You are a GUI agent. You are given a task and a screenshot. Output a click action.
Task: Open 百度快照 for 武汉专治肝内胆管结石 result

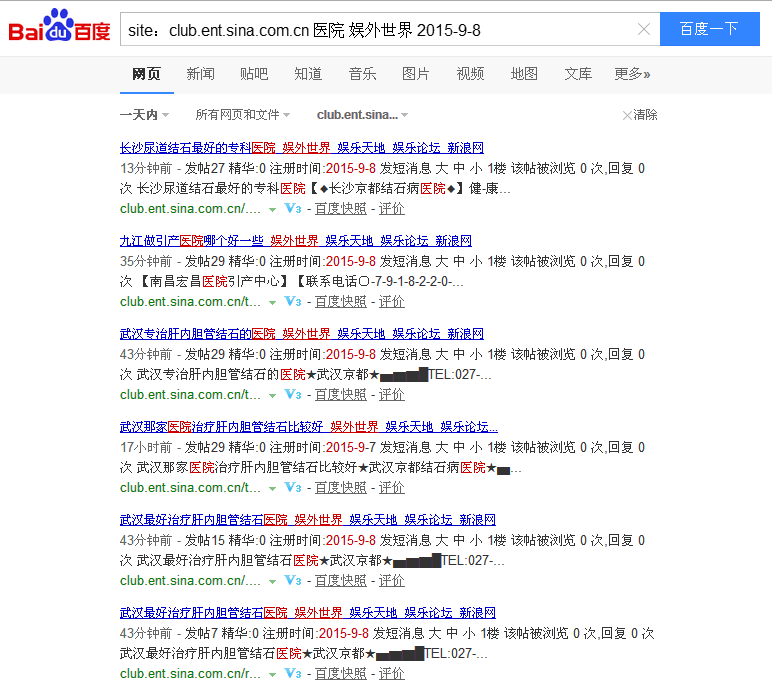coord(341,395)
